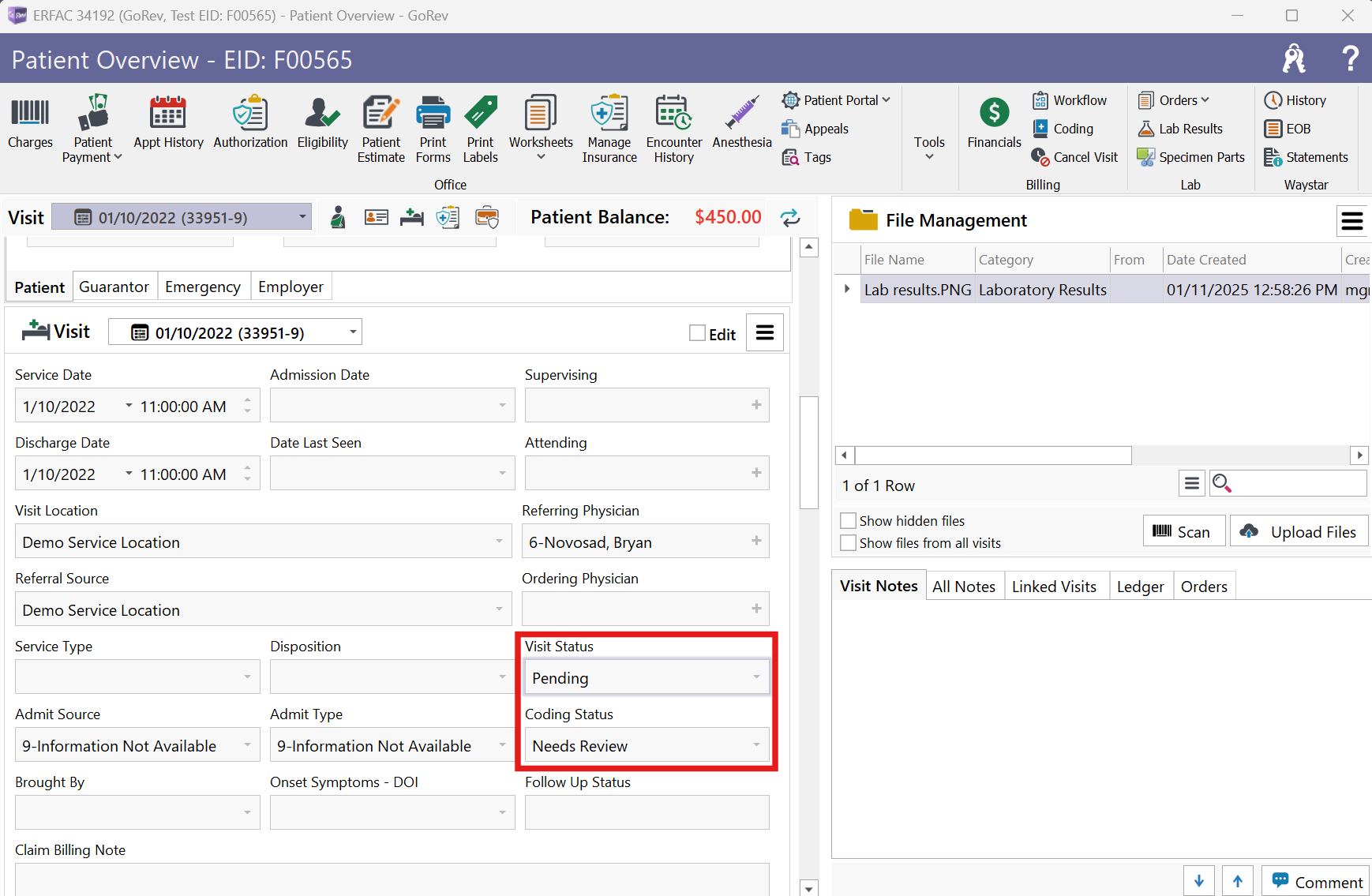The width and height of the screenshot is (1372, 896).
Task: Switch to the Guarantor tab
Action: pos(114,287)
